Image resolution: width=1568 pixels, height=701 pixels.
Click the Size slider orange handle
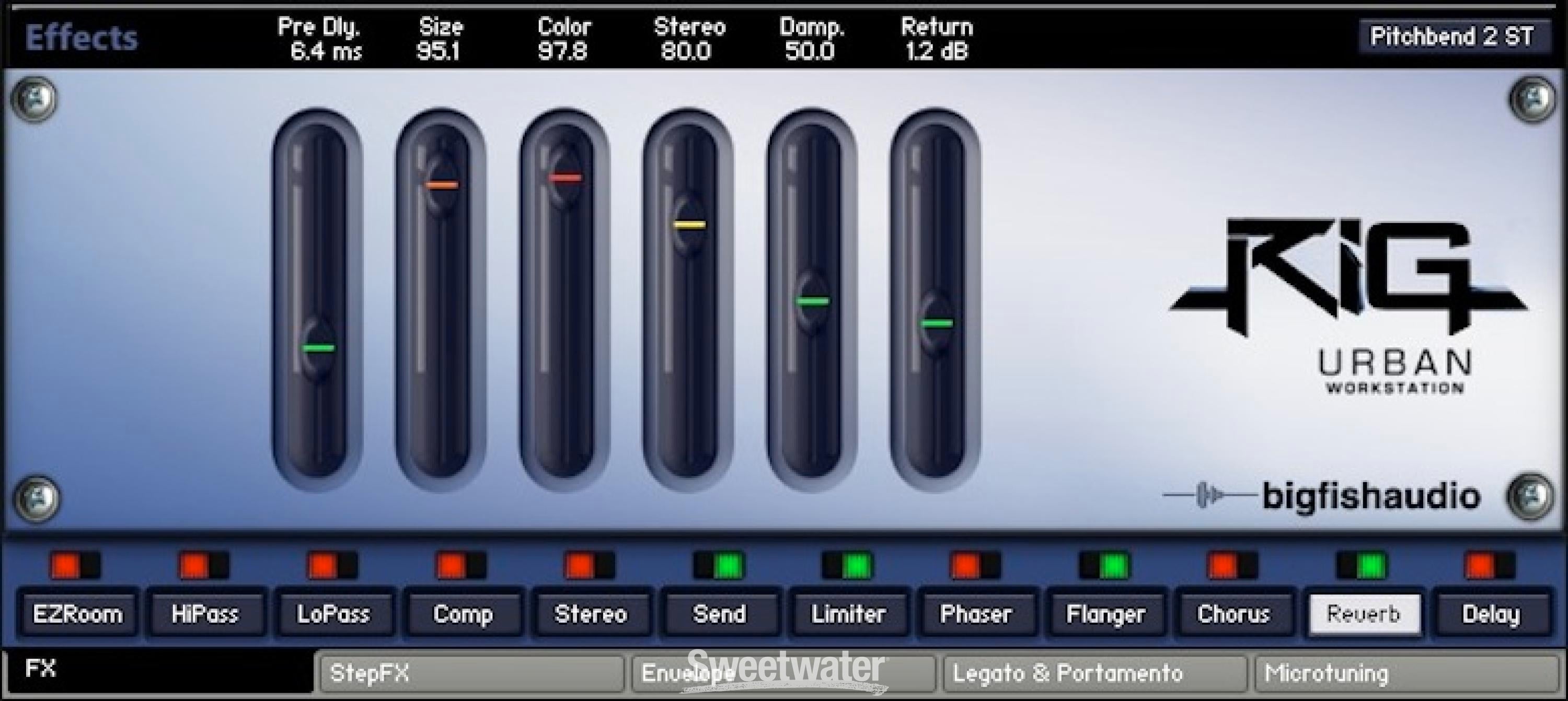pyautogui.click(x=442, y=185)
